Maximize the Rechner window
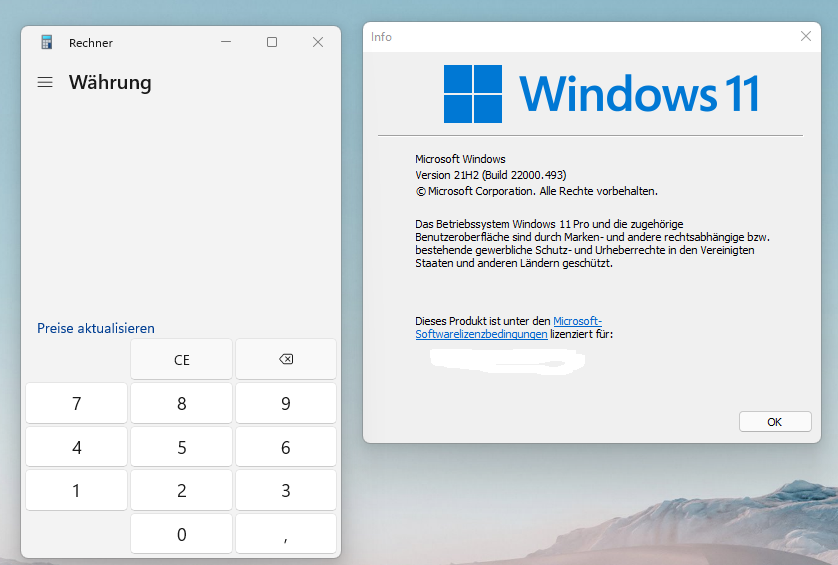Image resolution: width=838 pixels, height=565 pixels. [x=272, y=42]
